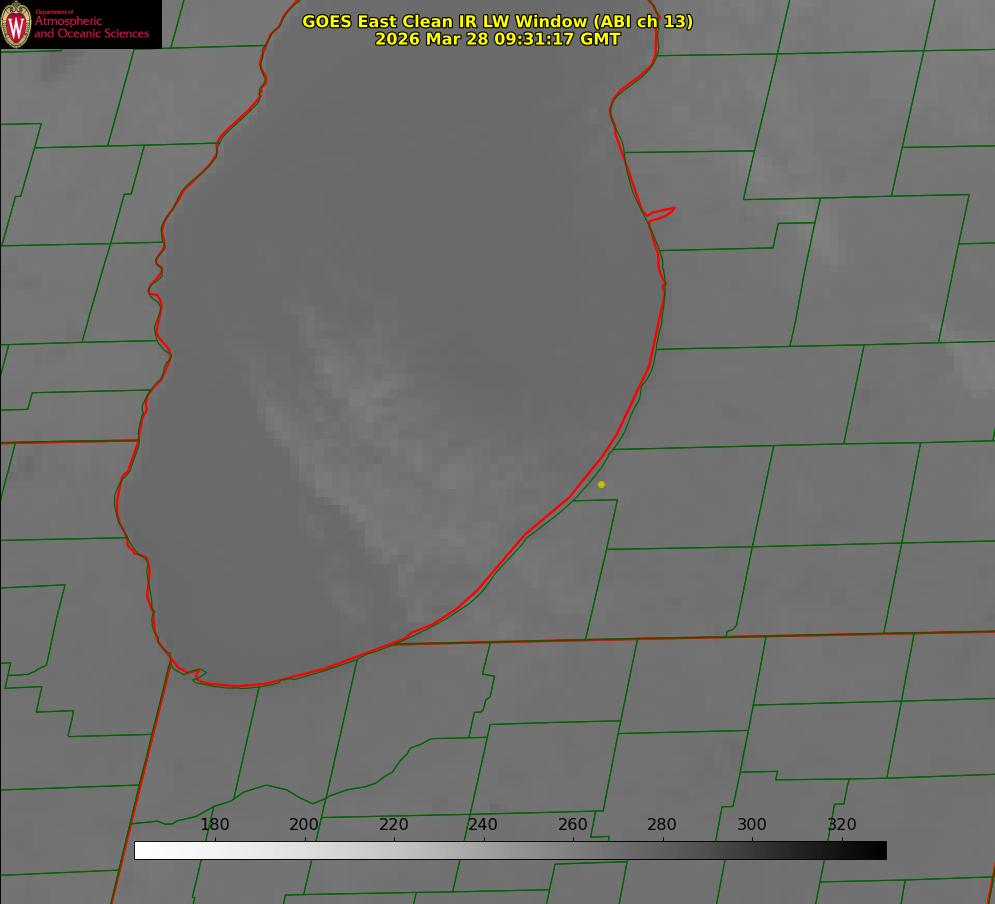Click the mid-gray center of the colorbar
This screenshot has width=995, height=904.
(510, 850)
